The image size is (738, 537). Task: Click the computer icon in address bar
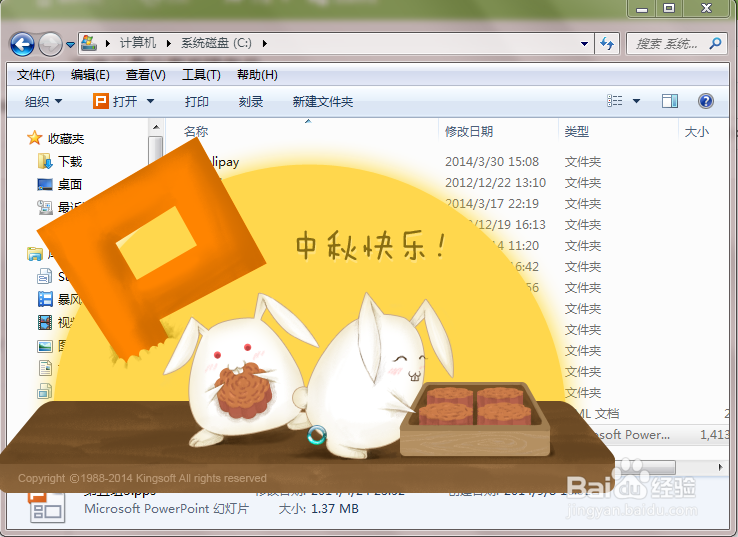coord(89,43)
